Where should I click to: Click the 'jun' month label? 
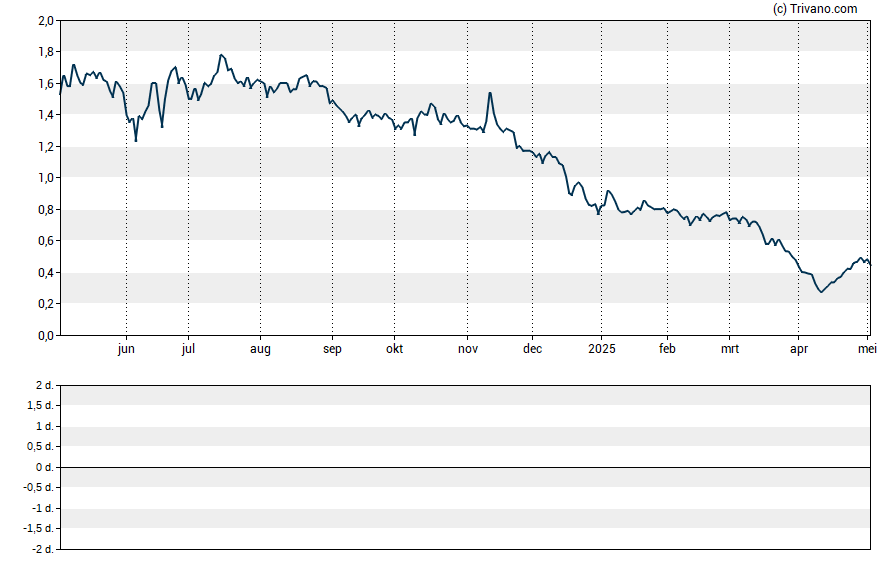pos(126,349)
